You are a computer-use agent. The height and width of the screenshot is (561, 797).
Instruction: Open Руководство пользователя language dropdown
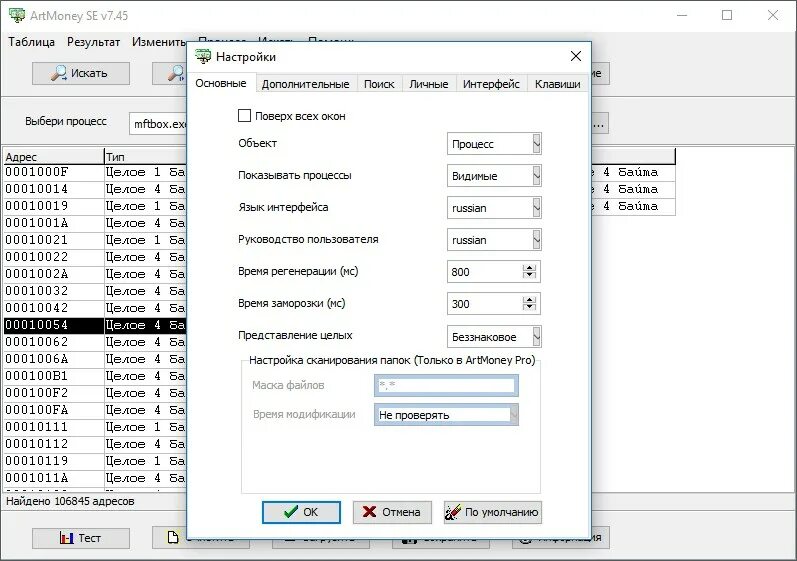click(x=537, y=240)
